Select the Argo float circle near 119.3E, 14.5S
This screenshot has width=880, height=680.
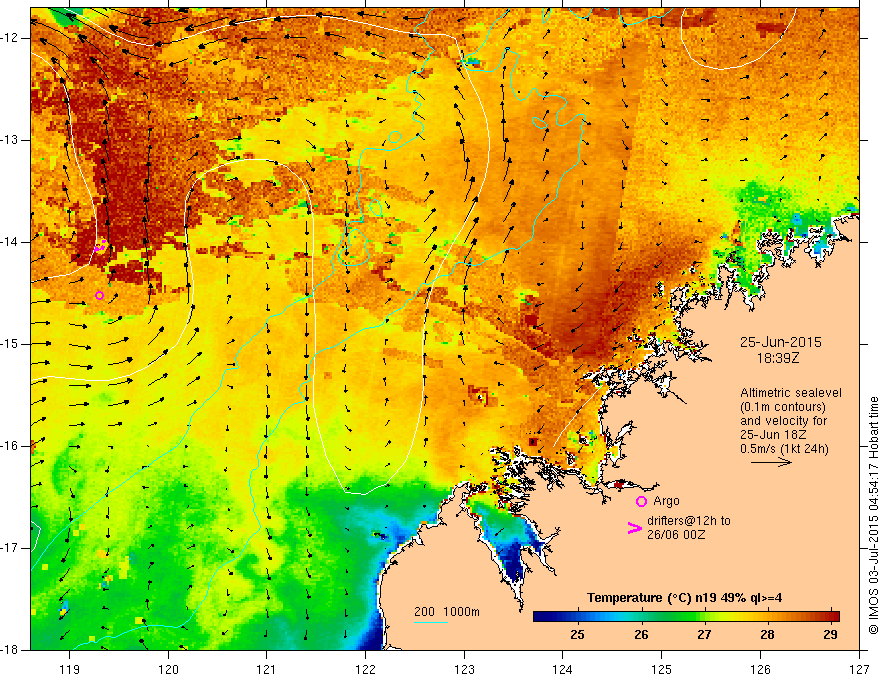(99, 296)
